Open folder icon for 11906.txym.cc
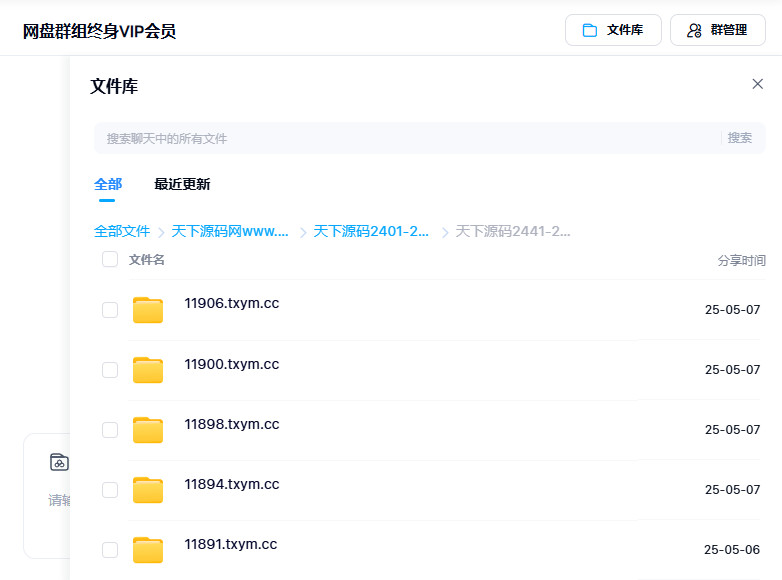 pos(148,310)
